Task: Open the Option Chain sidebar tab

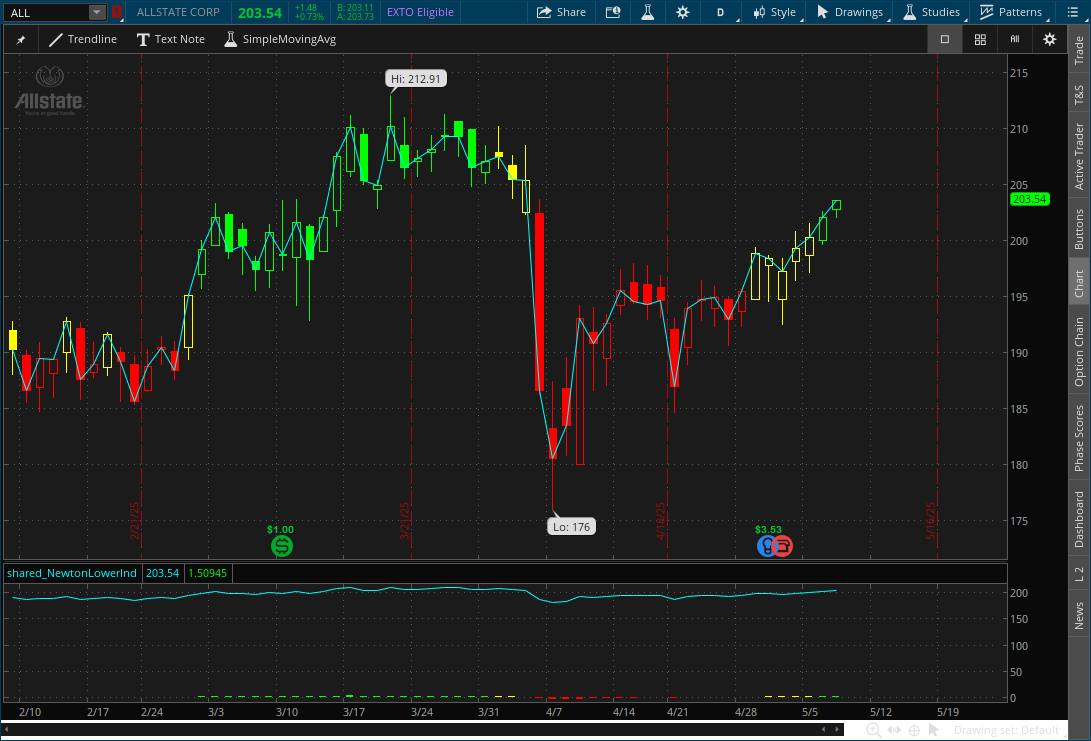Action: pyautogui.click(x=1079, y=352)
